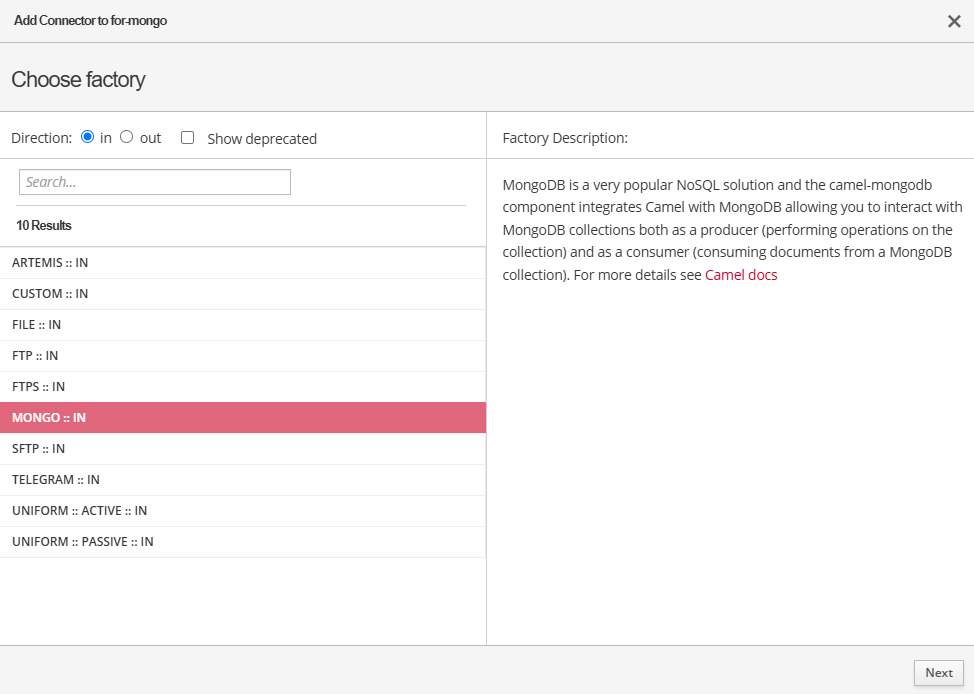Viewport: 974px width, 694px height.
Task: Choose FILE :: IN from the list
Action: click(x=37, y=325)
